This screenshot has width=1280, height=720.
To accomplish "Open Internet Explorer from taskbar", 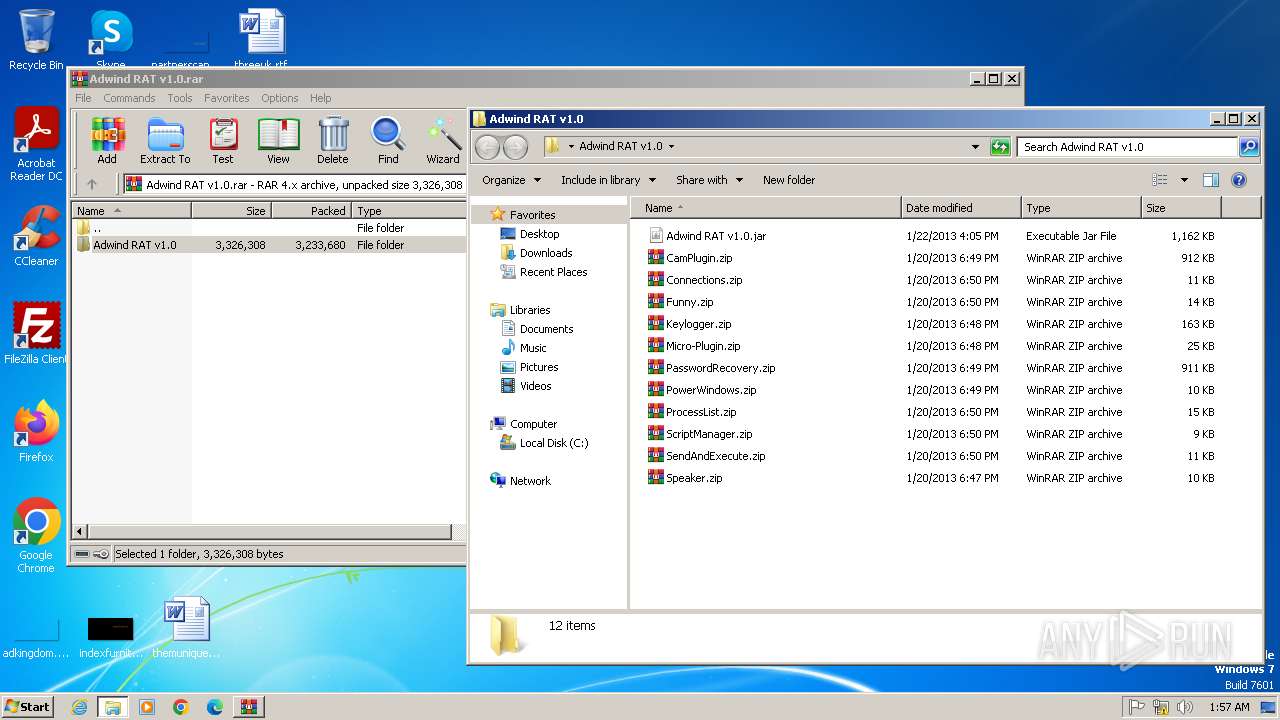I will 79,707.
